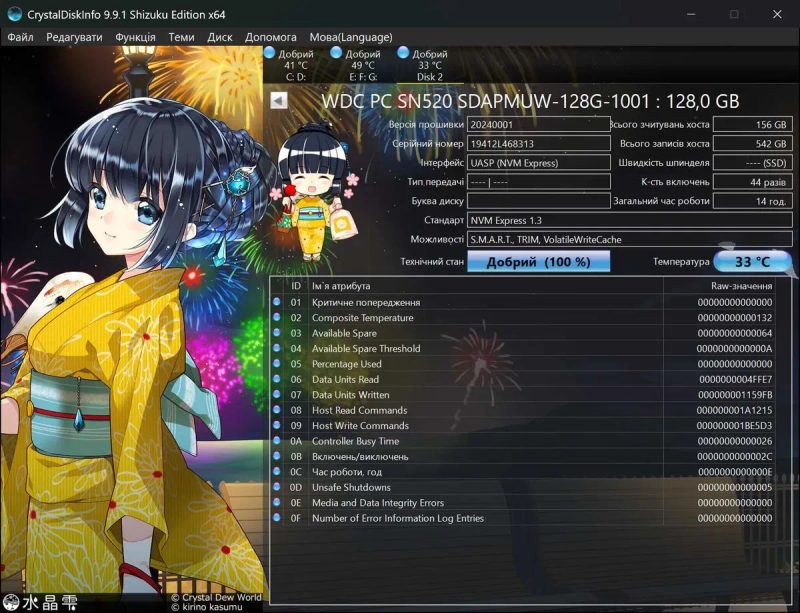Viewport: 800px width, 613px height.
Task: Open the Функція menu
Action: click(135, 37)
